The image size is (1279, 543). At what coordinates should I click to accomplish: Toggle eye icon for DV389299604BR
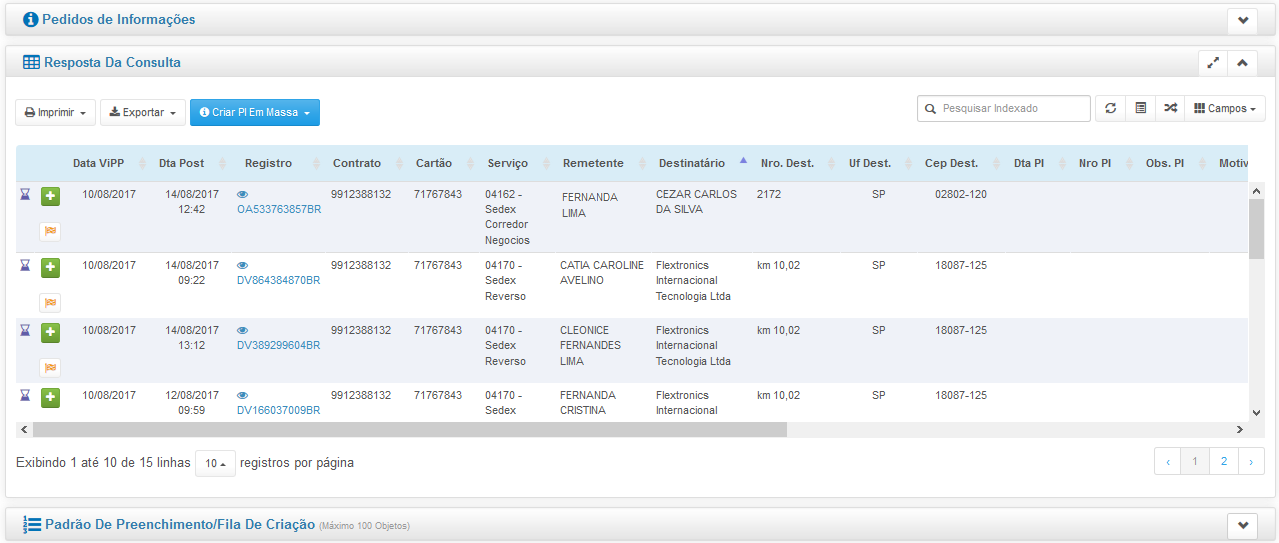coord(242,331)
